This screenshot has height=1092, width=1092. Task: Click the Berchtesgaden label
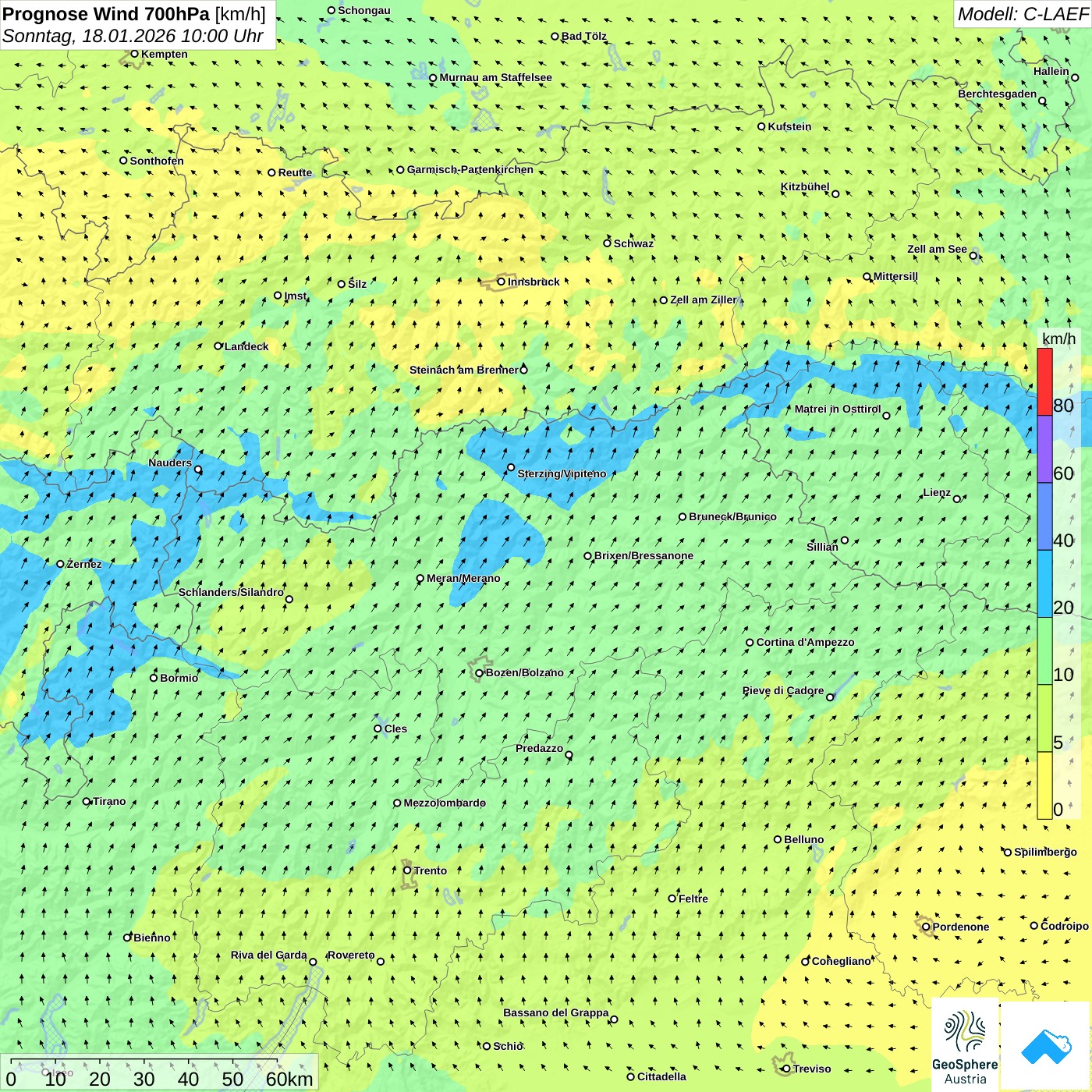point(998,94)
